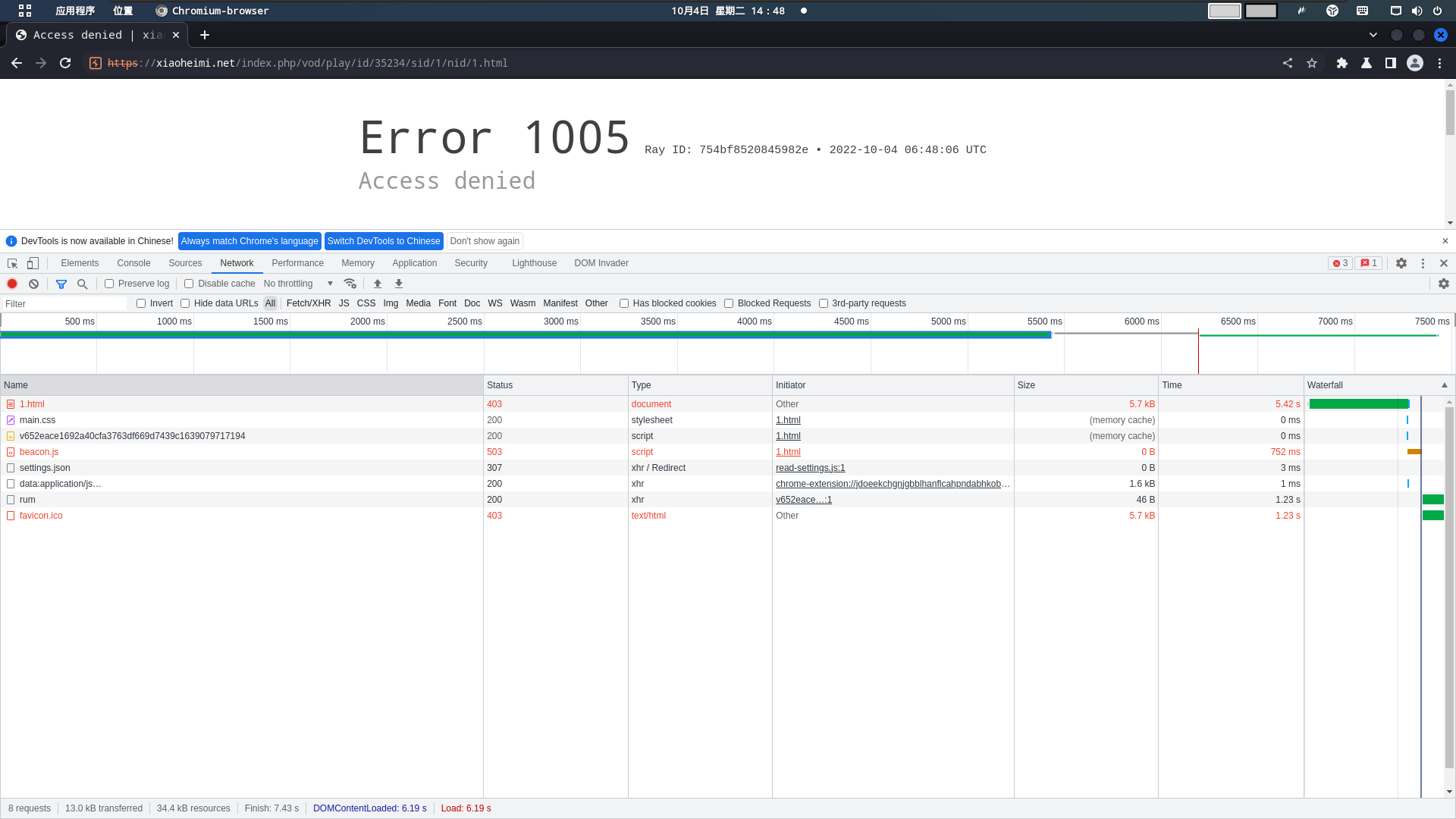This screenshot has width=1456, height=819.
Task: Switch to the Elements tab
Action: 80,263
